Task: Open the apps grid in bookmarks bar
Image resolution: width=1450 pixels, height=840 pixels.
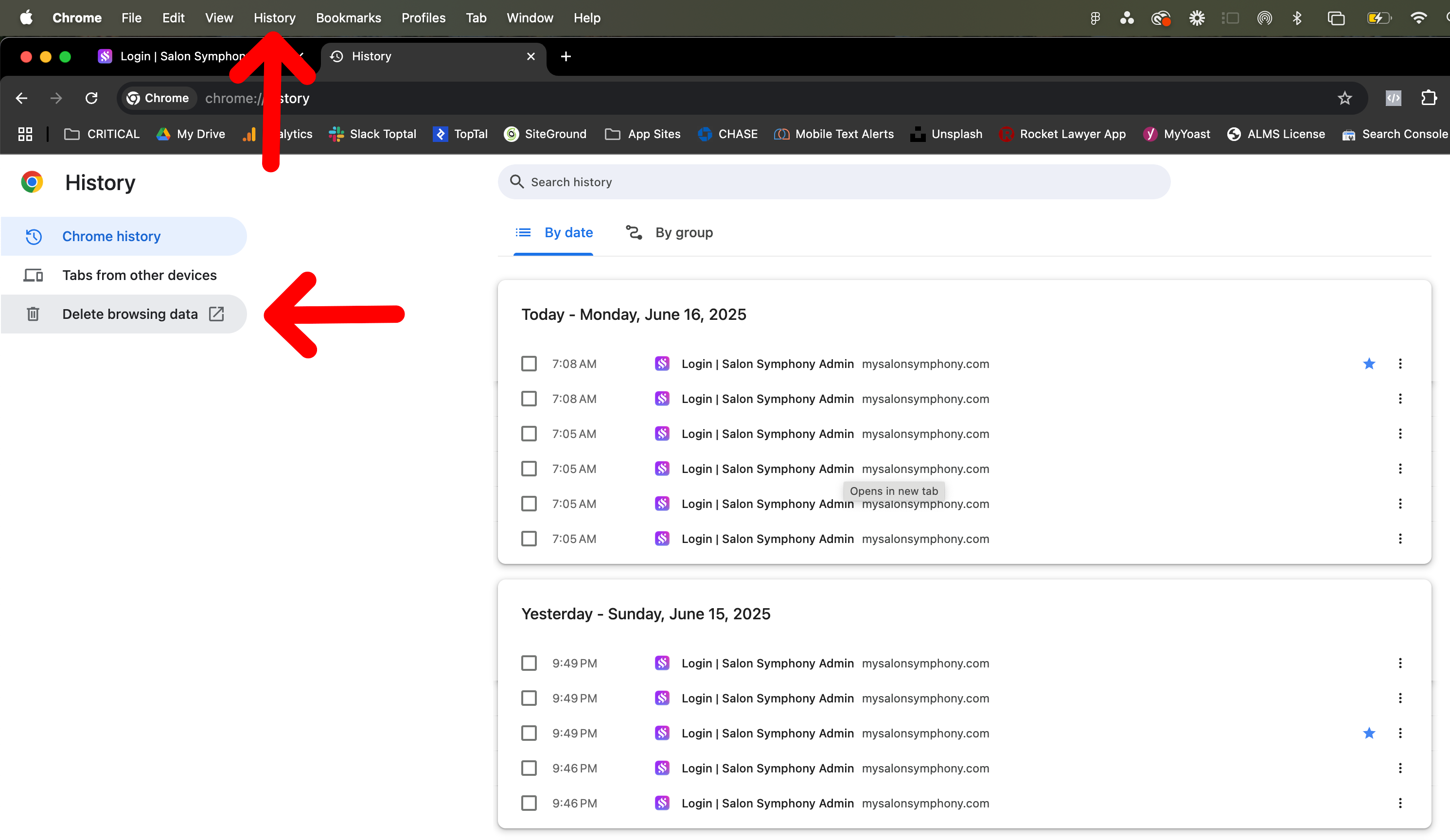Action: (x=25, y=134)
